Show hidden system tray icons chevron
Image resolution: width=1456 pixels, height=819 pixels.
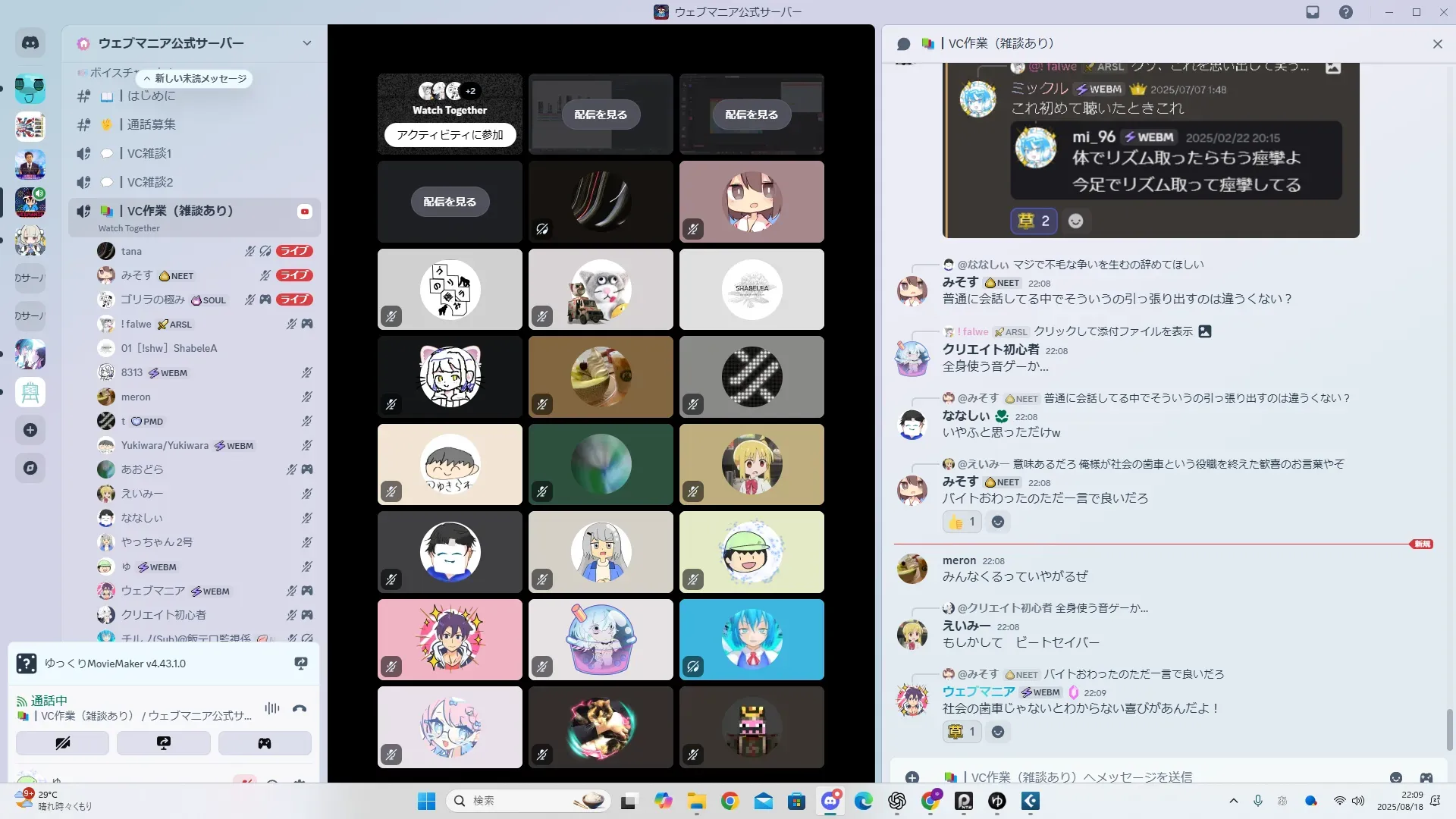[1234, 801]
